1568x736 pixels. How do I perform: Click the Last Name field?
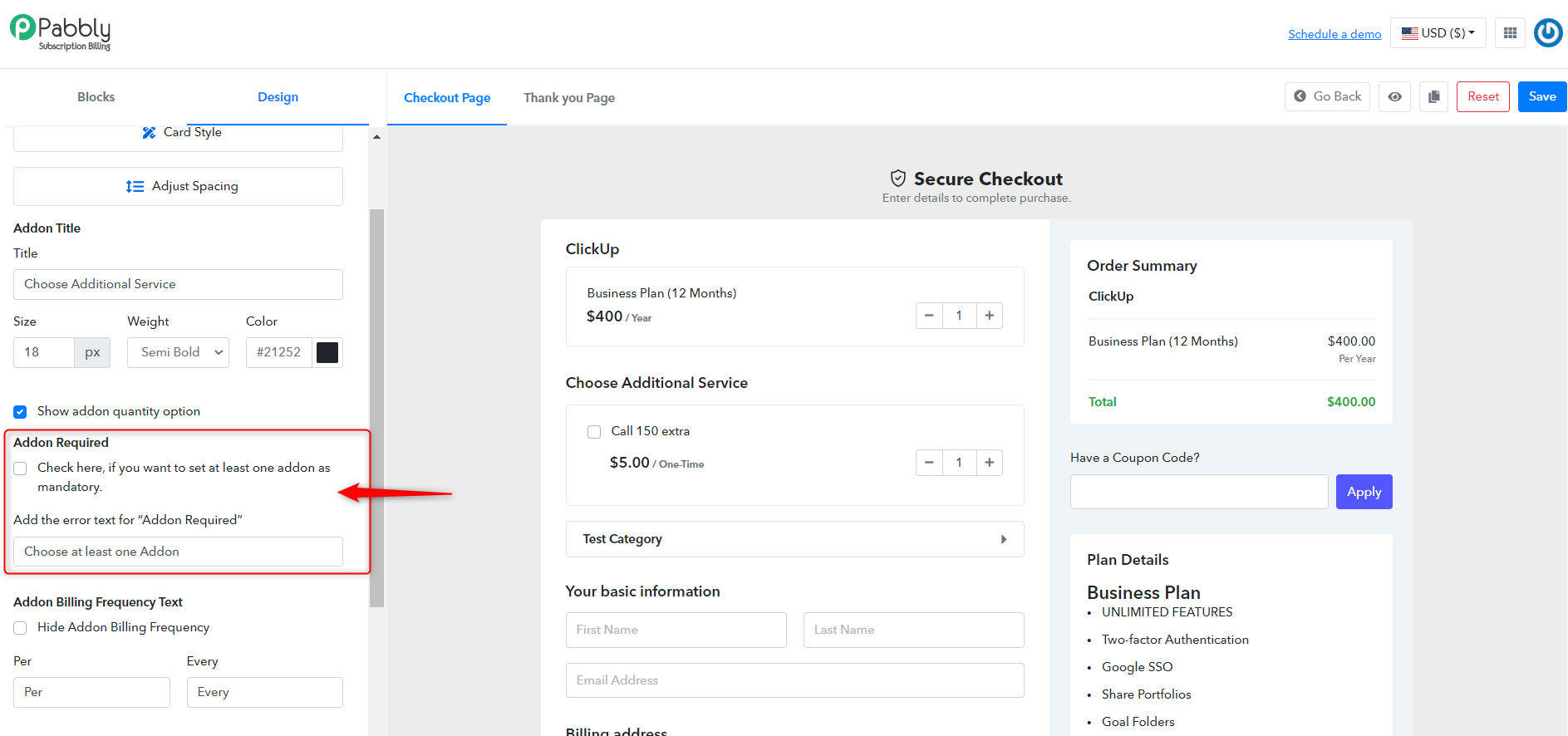(914, 630)
